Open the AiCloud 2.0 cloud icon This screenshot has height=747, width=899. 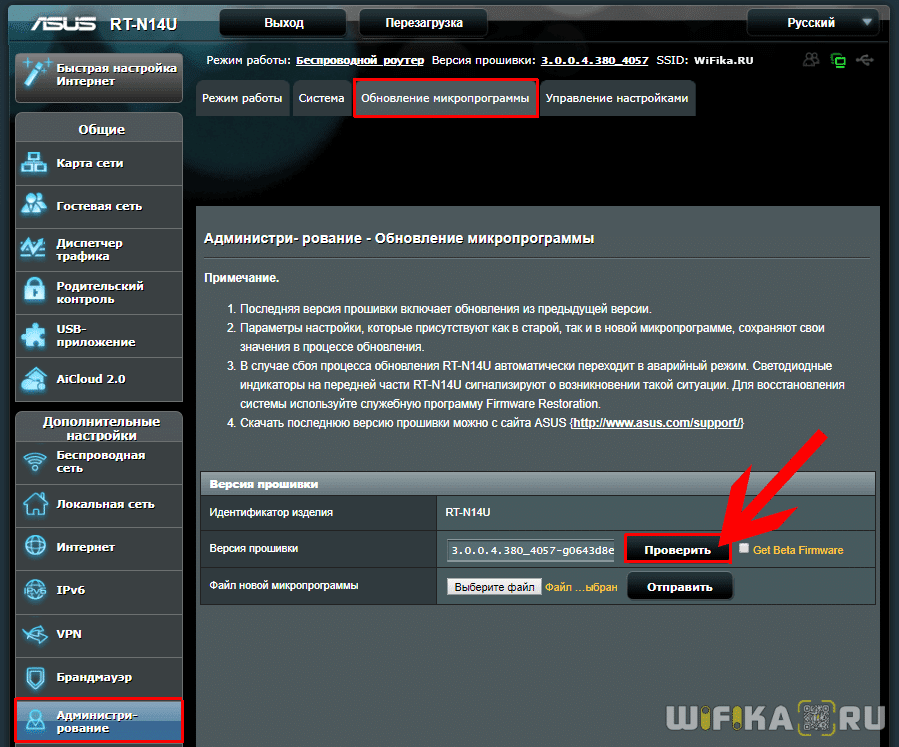click(x=34, y=379)
